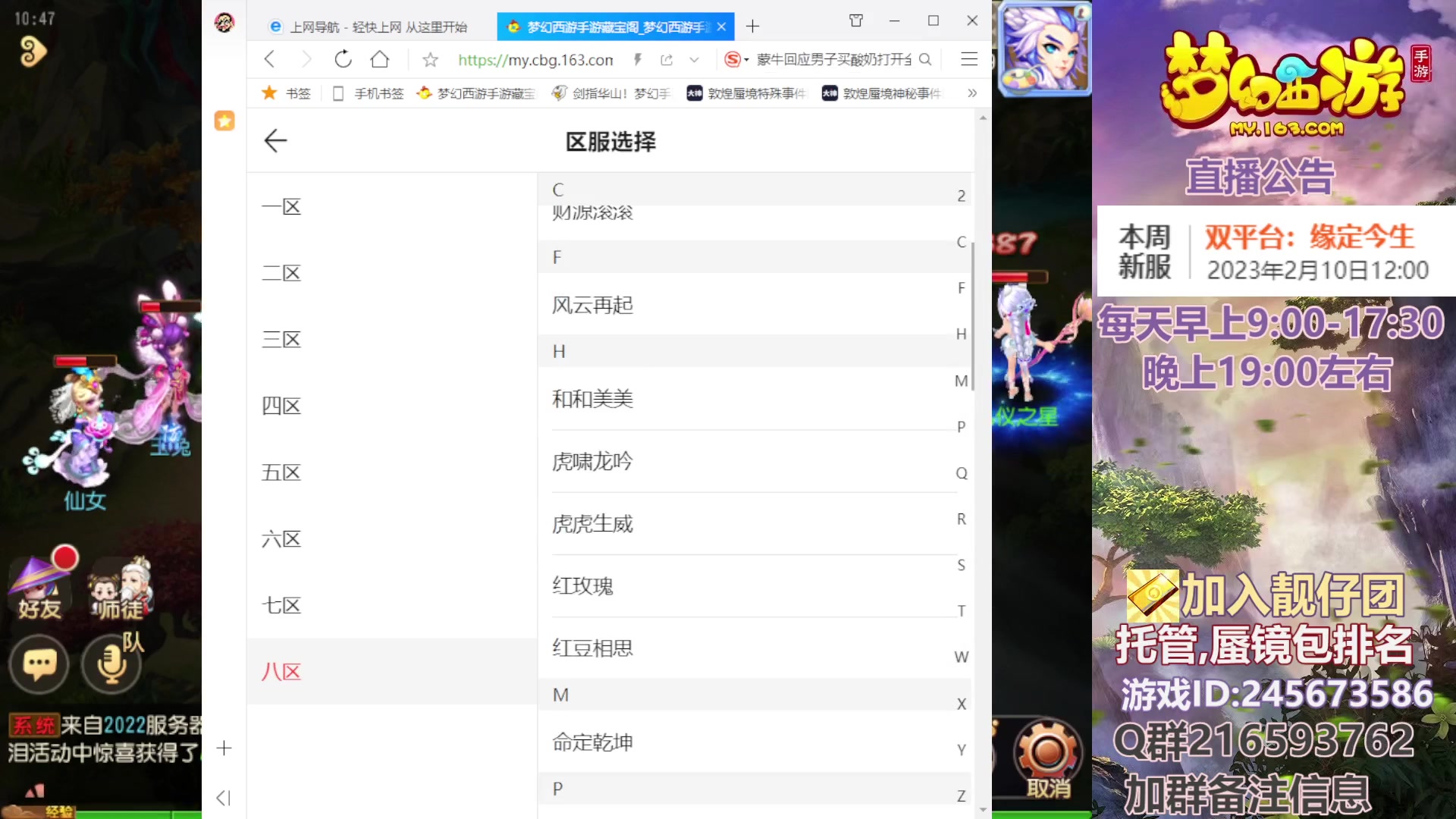Click the game 取消 cancel button
Viewport: 1456px width, 819px height.
click(x=1048, y=760)
